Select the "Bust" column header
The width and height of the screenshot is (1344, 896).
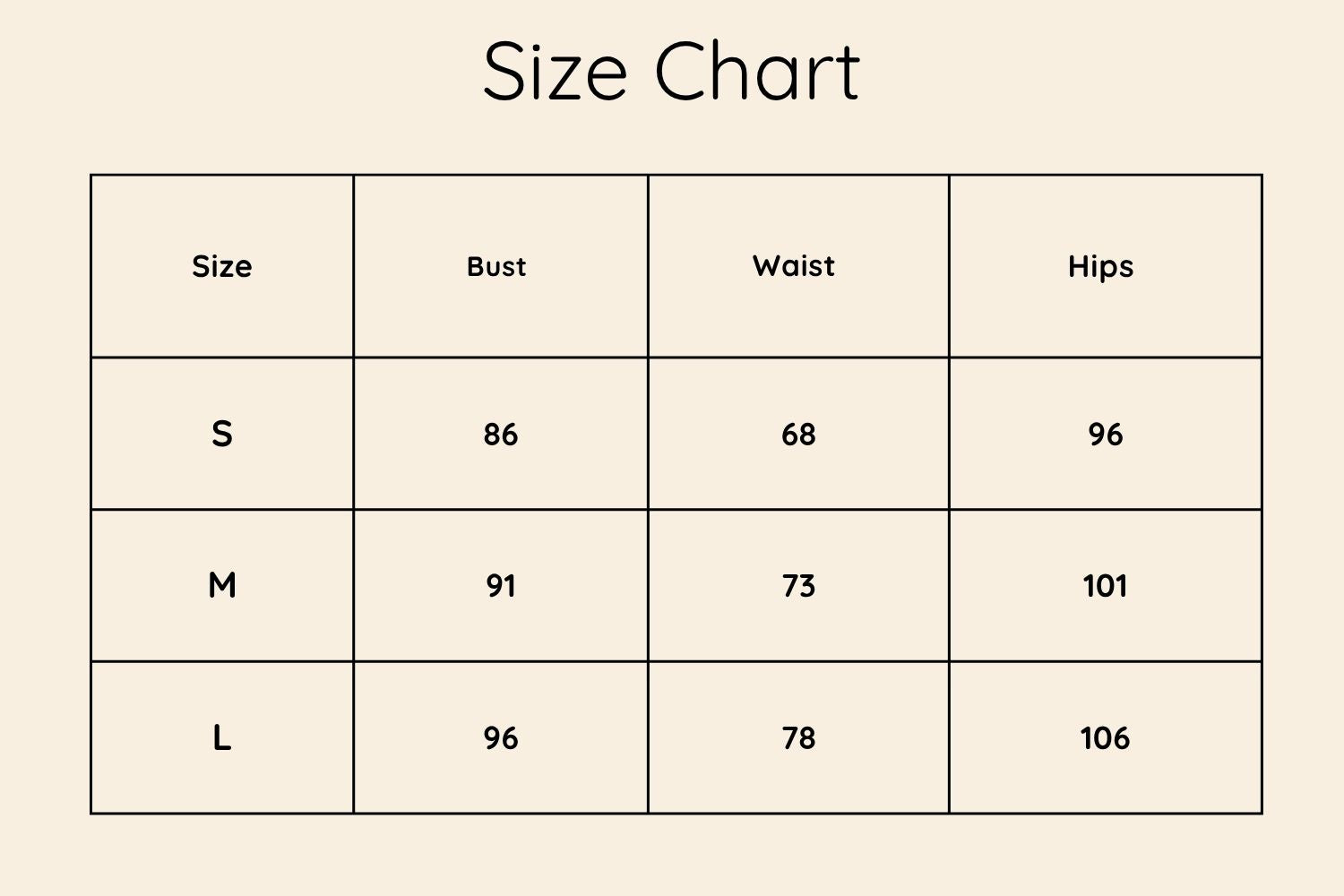coord(496,266)
